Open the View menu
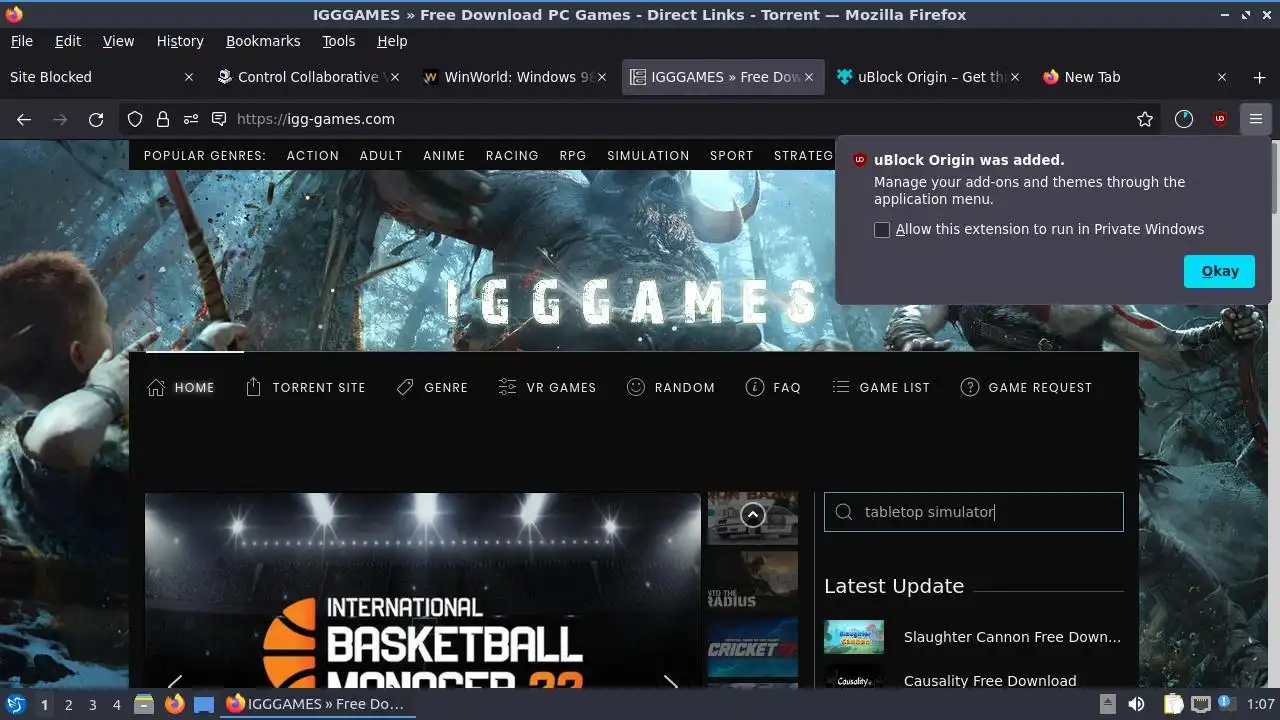The image size is (1280, 720). click(x=118, y=41)
